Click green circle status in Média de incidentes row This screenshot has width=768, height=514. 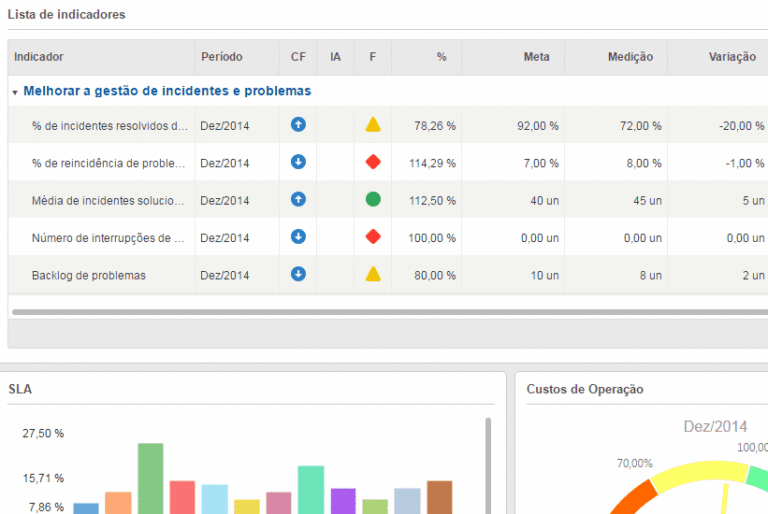[373, 199]
